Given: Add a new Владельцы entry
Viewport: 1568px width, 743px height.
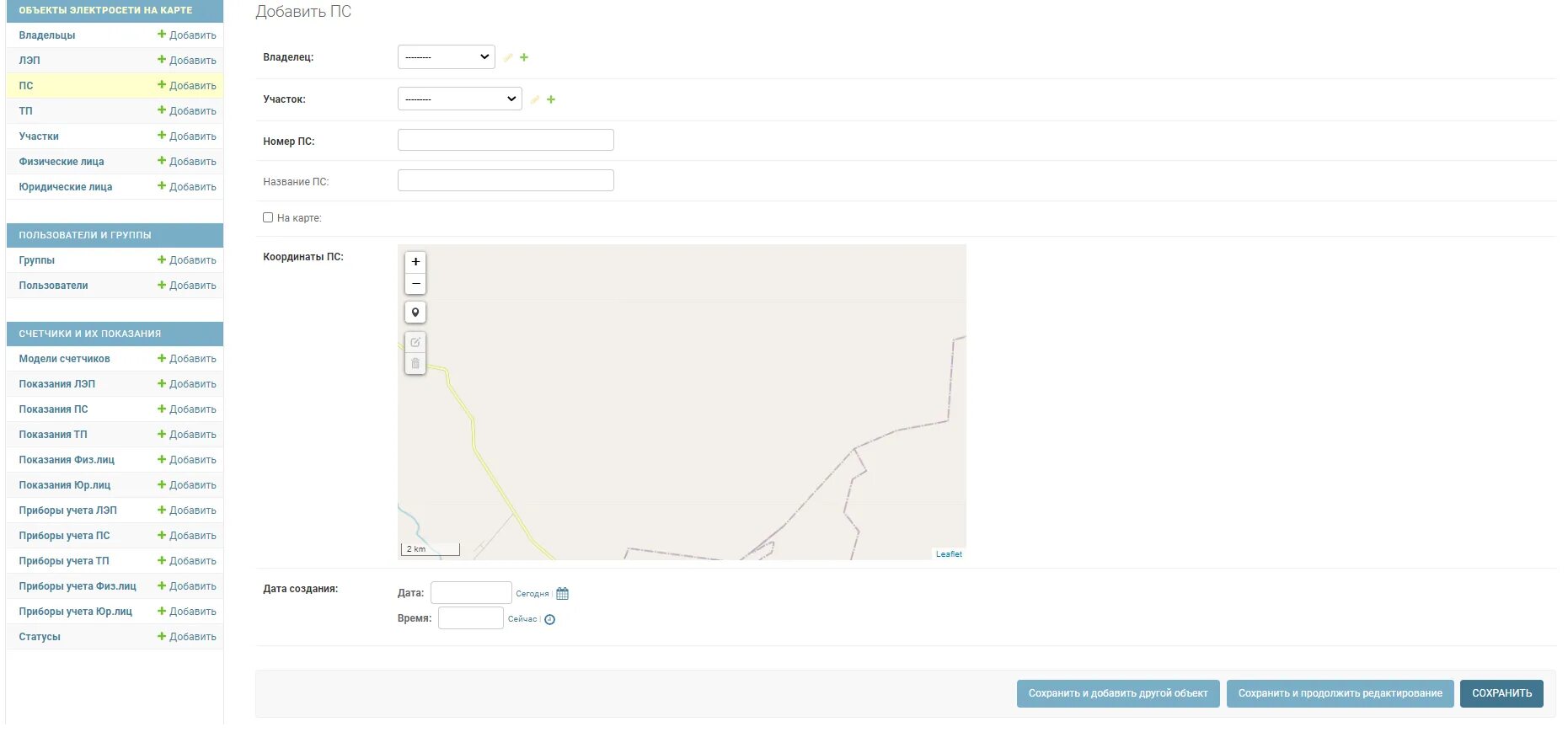Looking at the screenshot, I should pos(187,35).
